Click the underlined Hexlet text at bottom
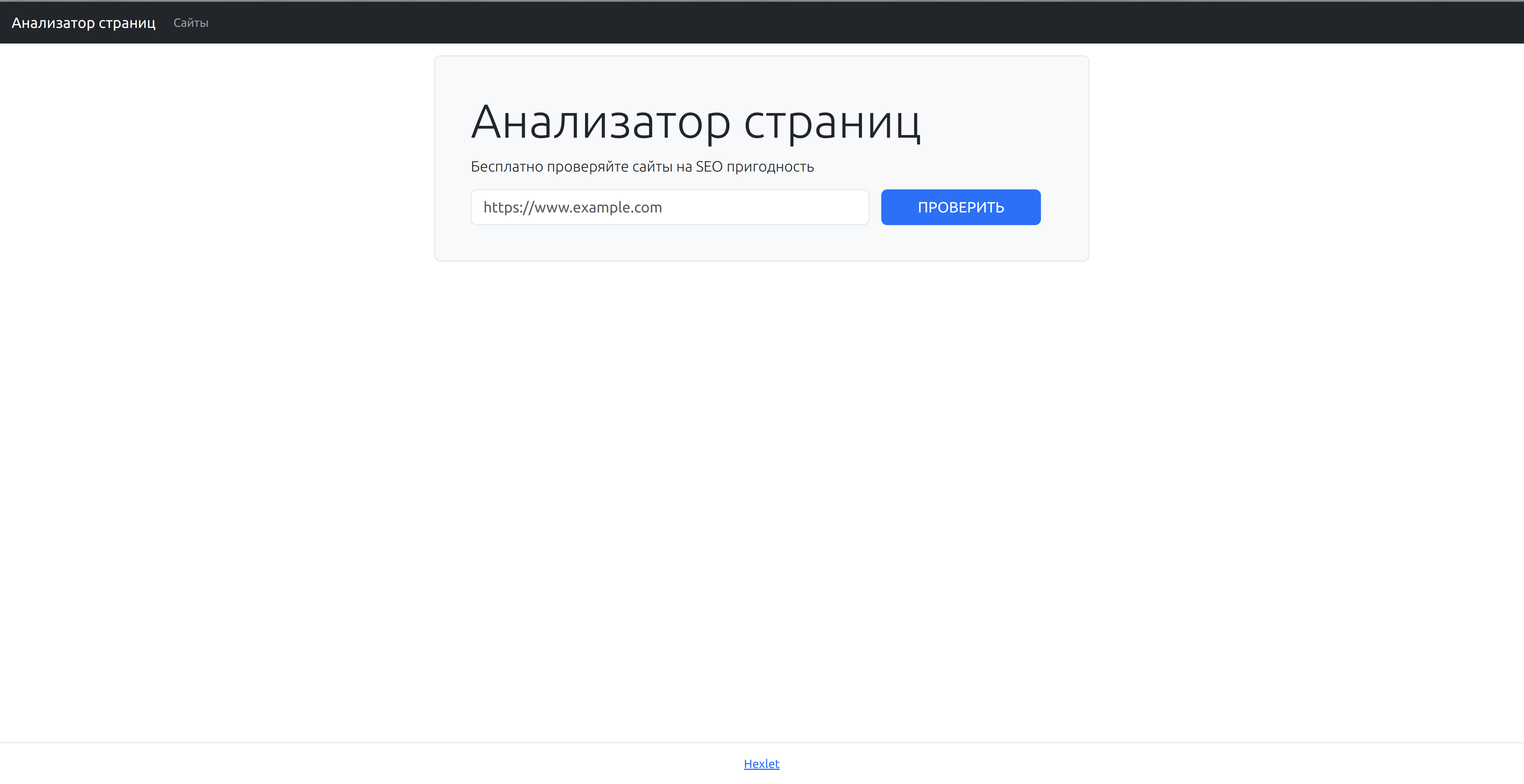Screen dimensions: 1524x784 [761, 763]
